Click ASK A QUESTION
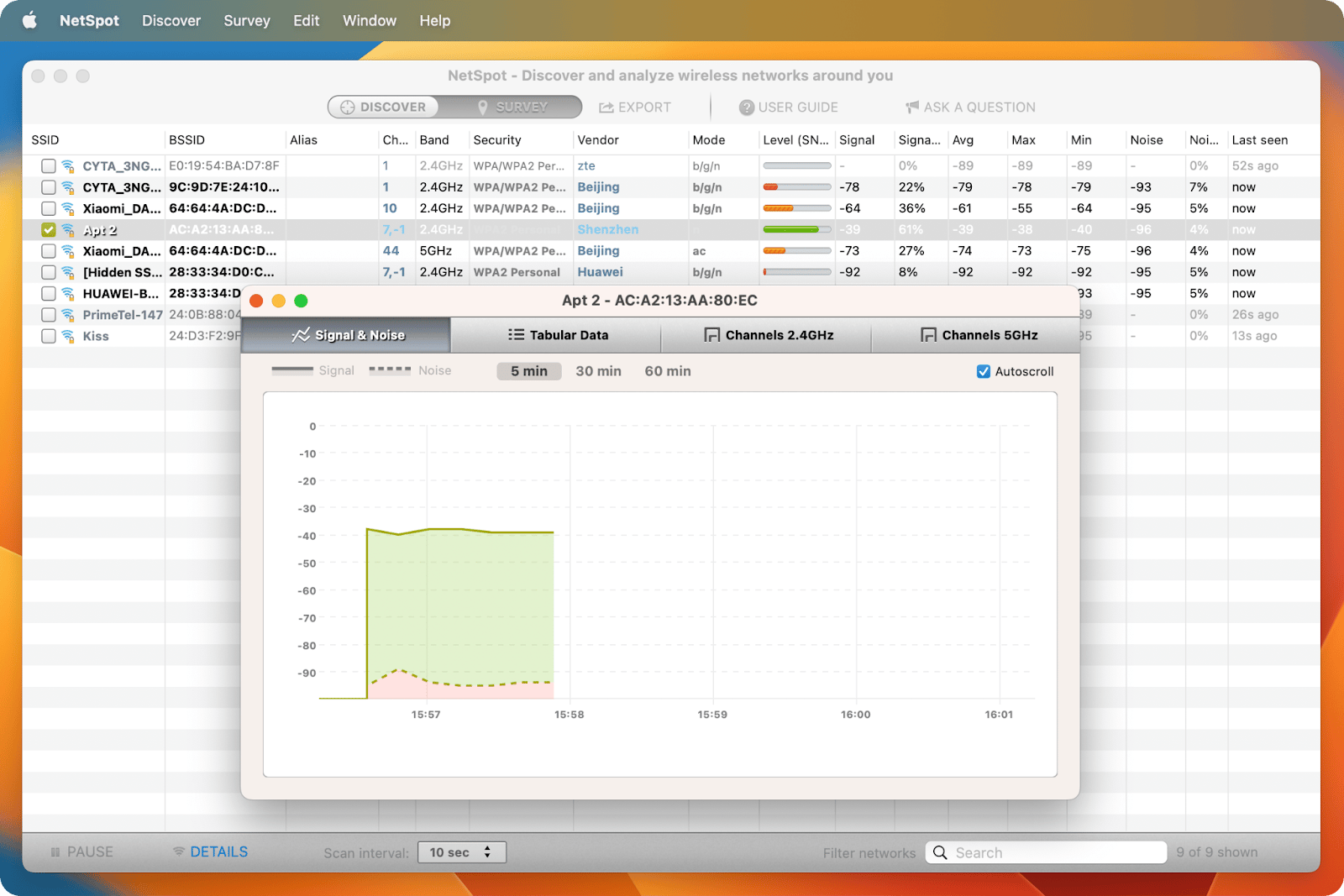The width and height of the screenshot is (1344, 896). pyautogui.click(x=970, y=107)
